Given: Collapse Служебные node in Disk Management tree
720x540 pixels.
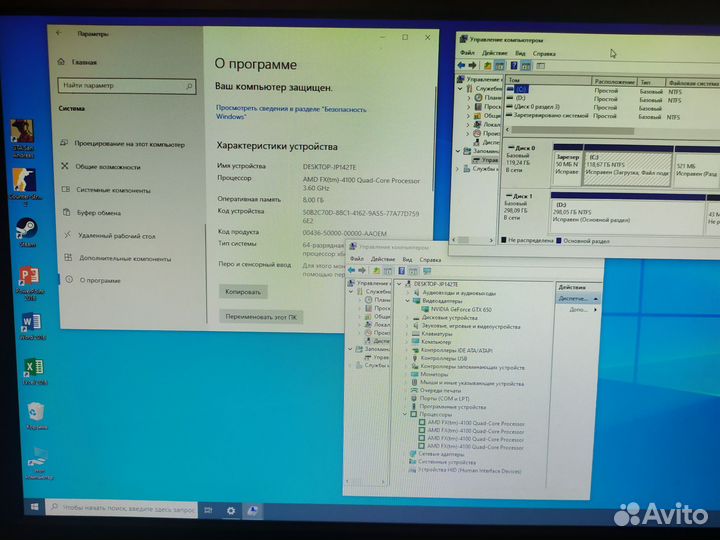Looking at the screenshot, I should point(461,88).
